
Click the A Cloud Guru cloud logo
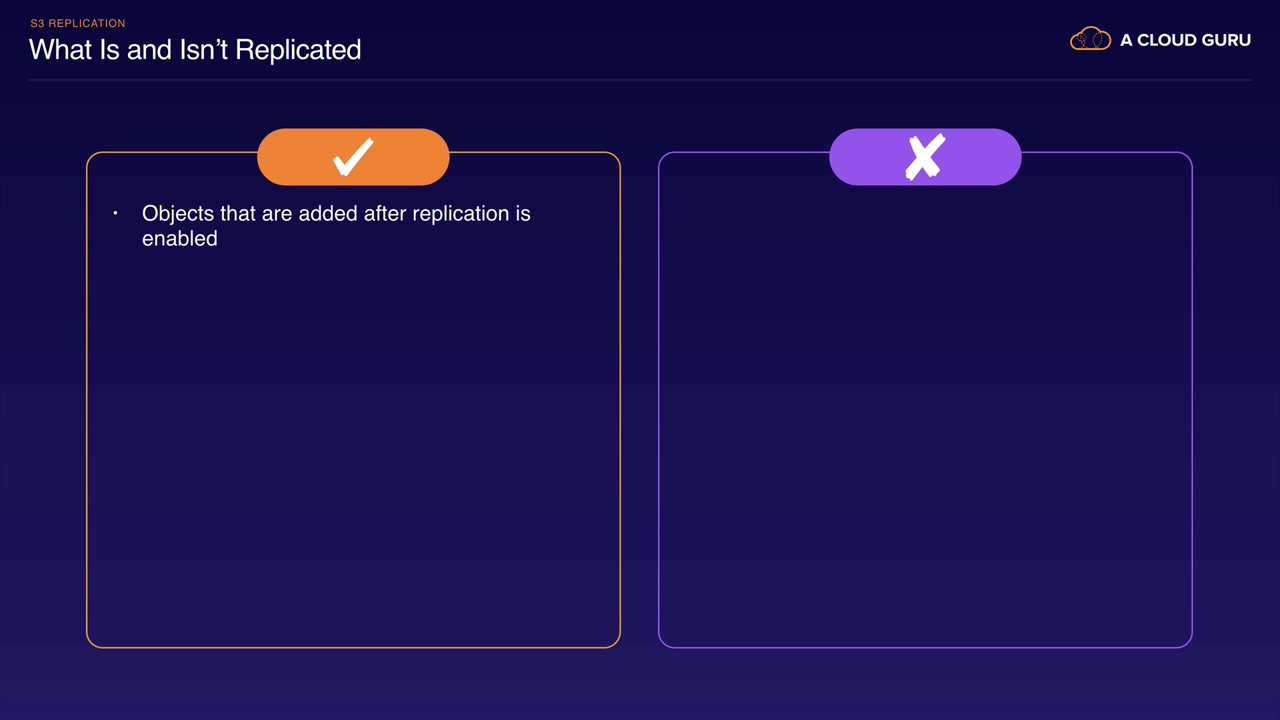point(1090,40)
